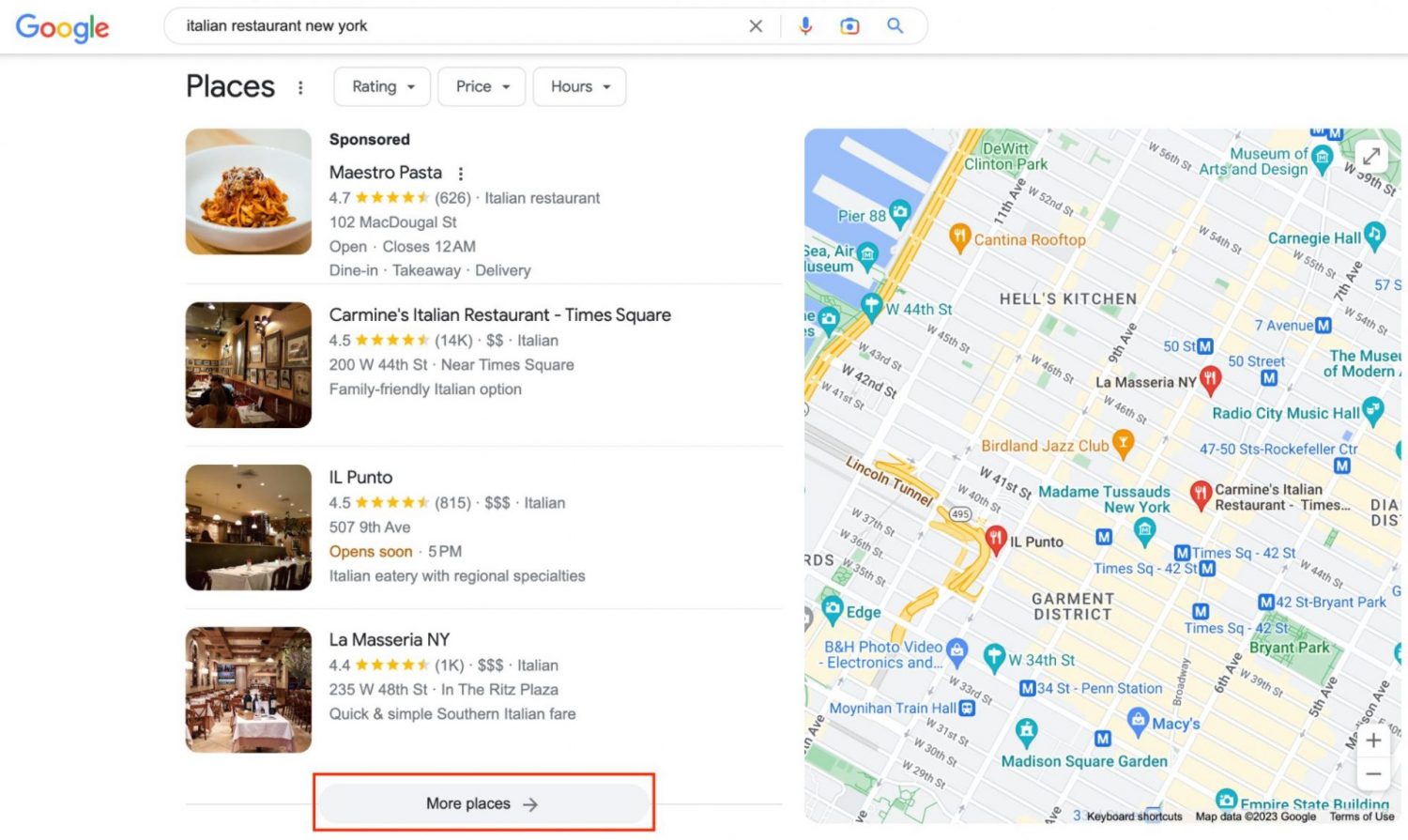
Task: Open the Price filter dropdown
Action: point(481,86)
